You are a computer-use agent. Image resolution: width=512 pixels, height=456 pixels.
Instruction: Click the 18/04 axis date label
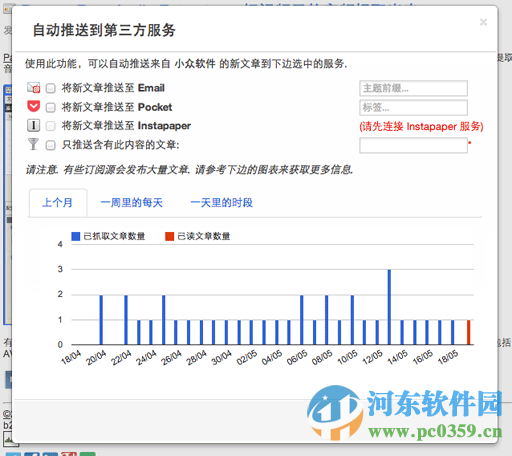click(x=71, y=357)
